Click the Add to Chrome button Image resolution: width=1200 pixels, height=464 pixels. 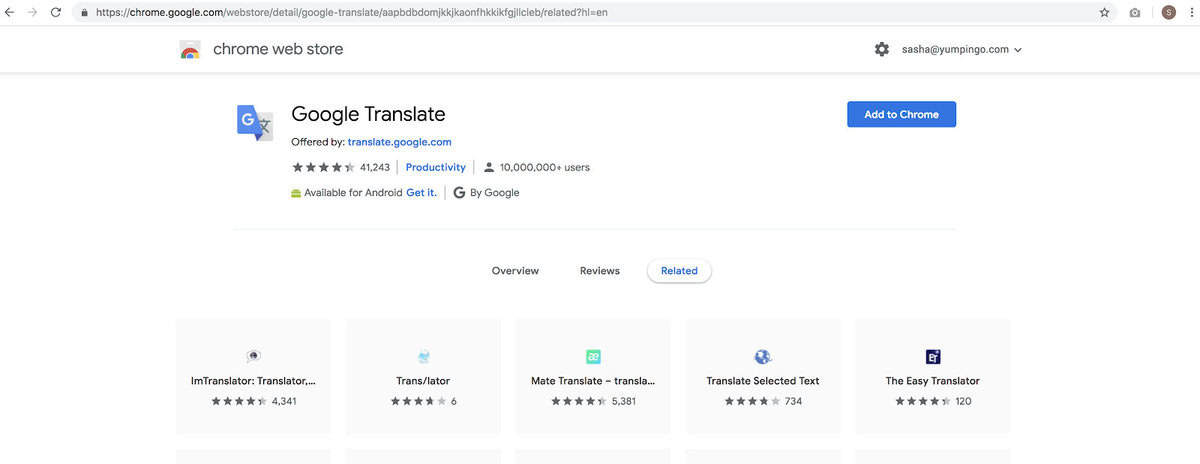click(901, 114)
